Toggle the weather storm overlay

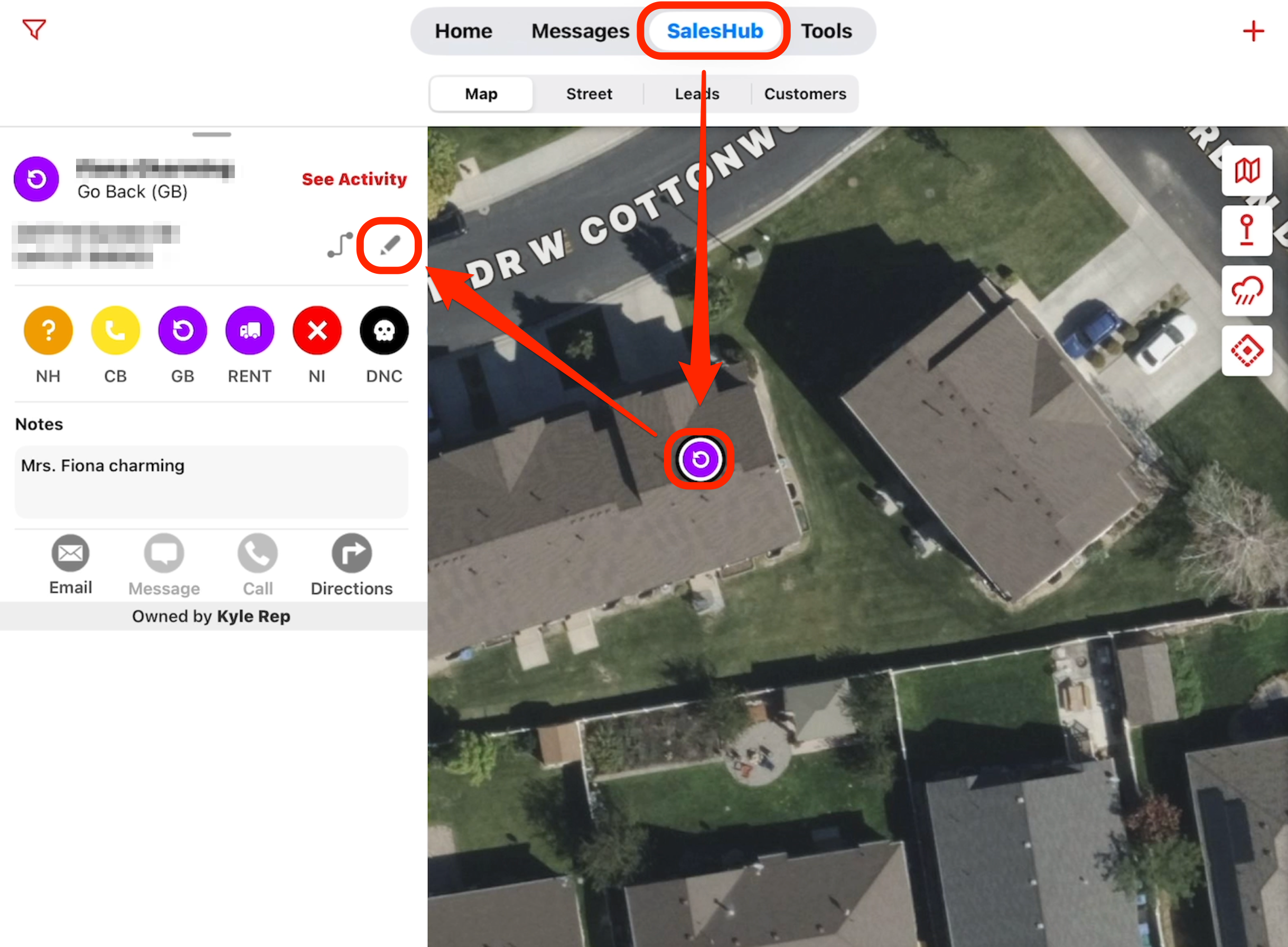pyautogui.click(x=1247, y=291)
